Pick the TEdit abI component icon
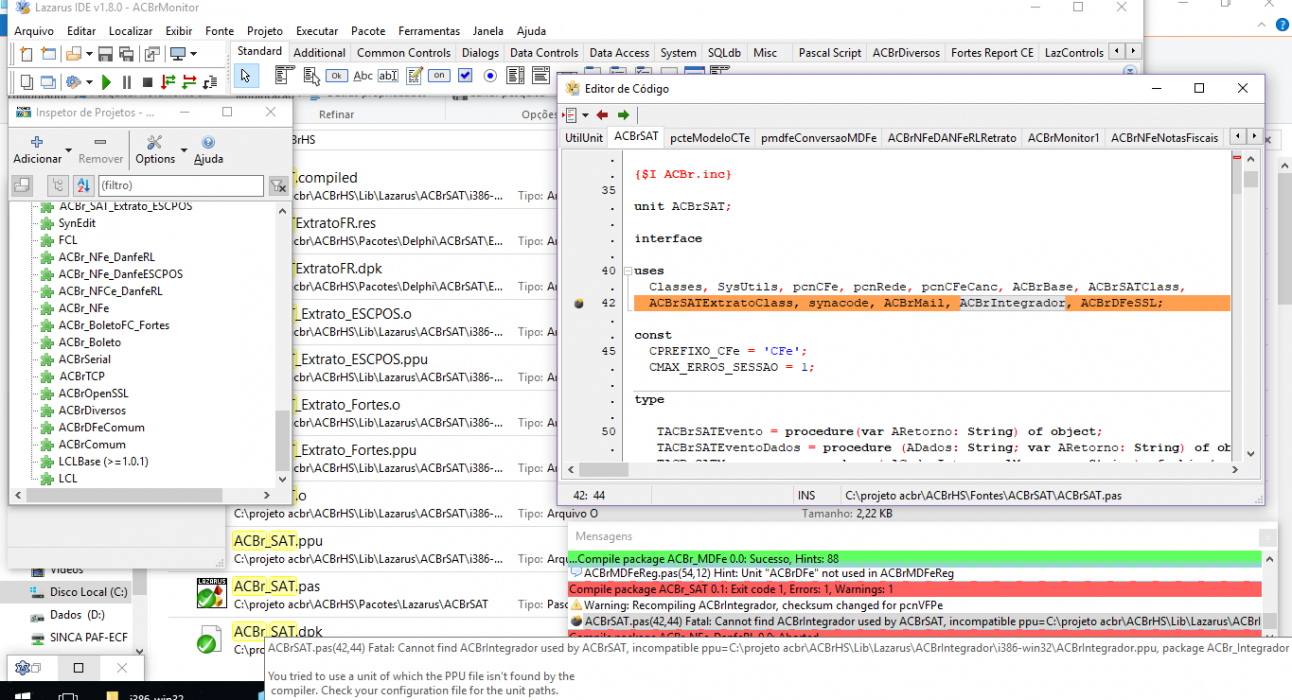This screenshot has width=1292, height=700. 388,76
